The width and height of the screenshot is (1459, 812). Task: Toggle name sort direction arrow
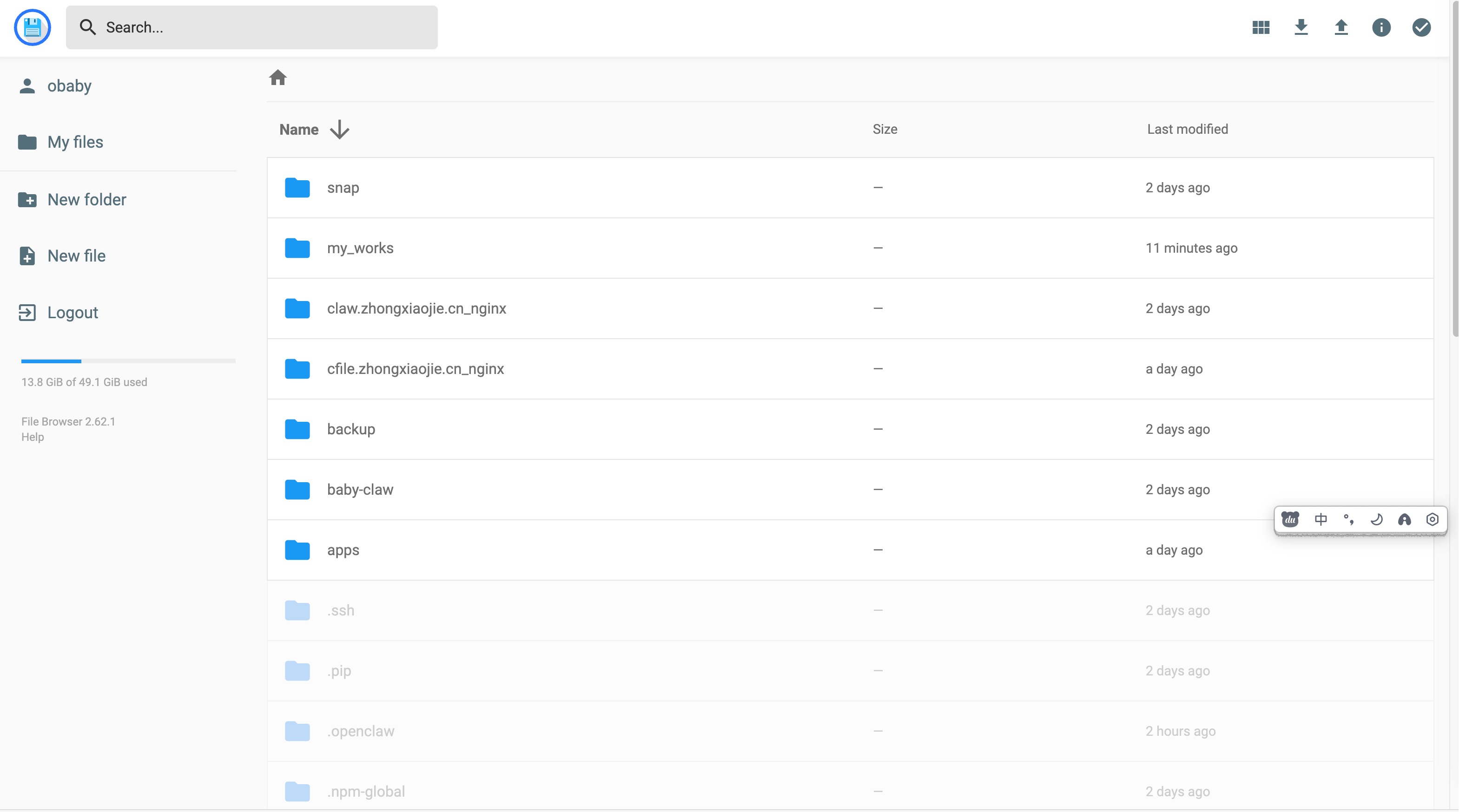pyautogui.click(x=339, y=129)
